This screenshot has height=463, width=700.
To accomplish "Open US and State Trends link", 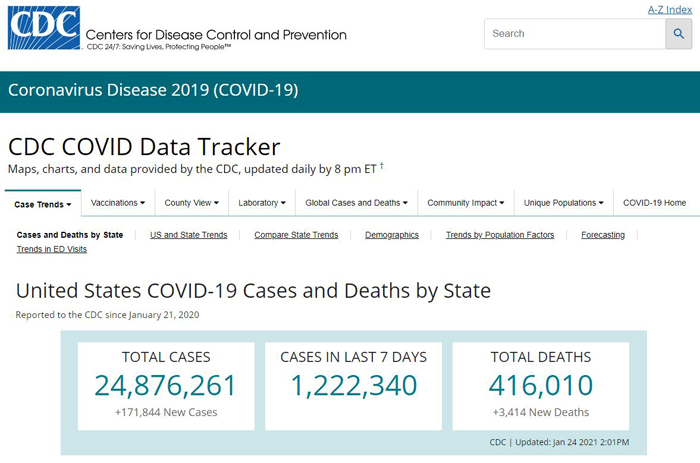I will (x=188, y=235).
